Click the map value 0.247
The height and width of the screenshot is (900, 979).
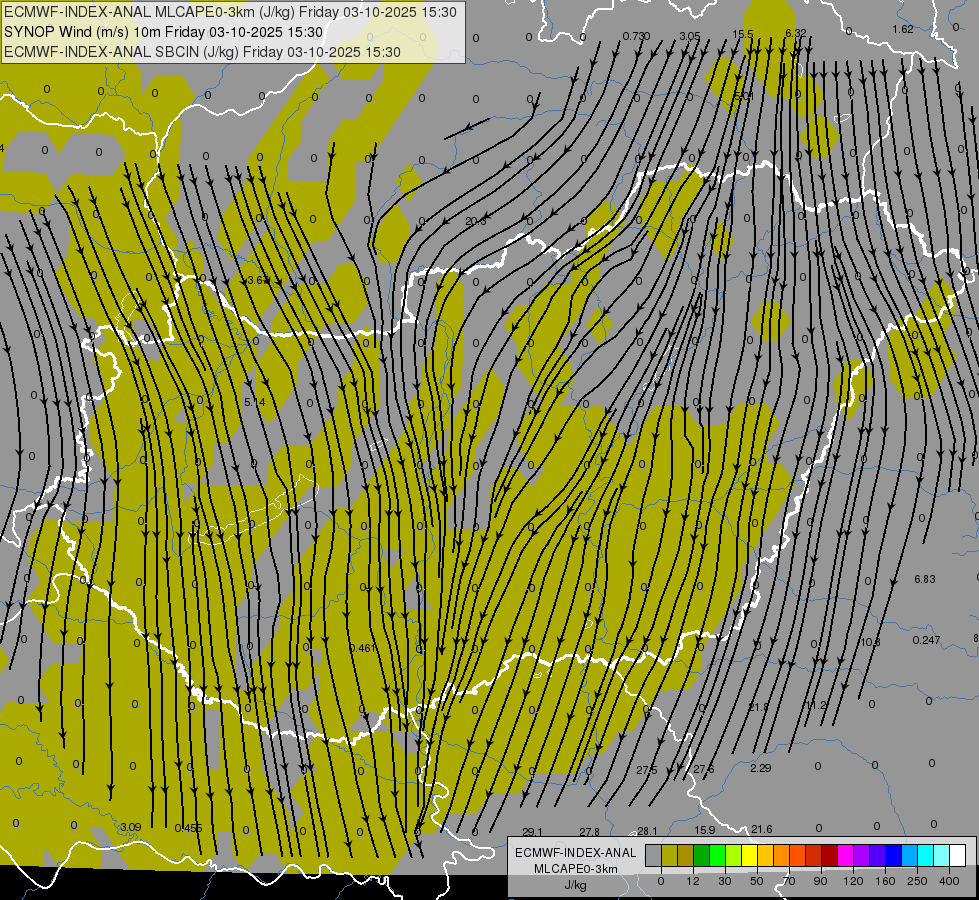926,640
